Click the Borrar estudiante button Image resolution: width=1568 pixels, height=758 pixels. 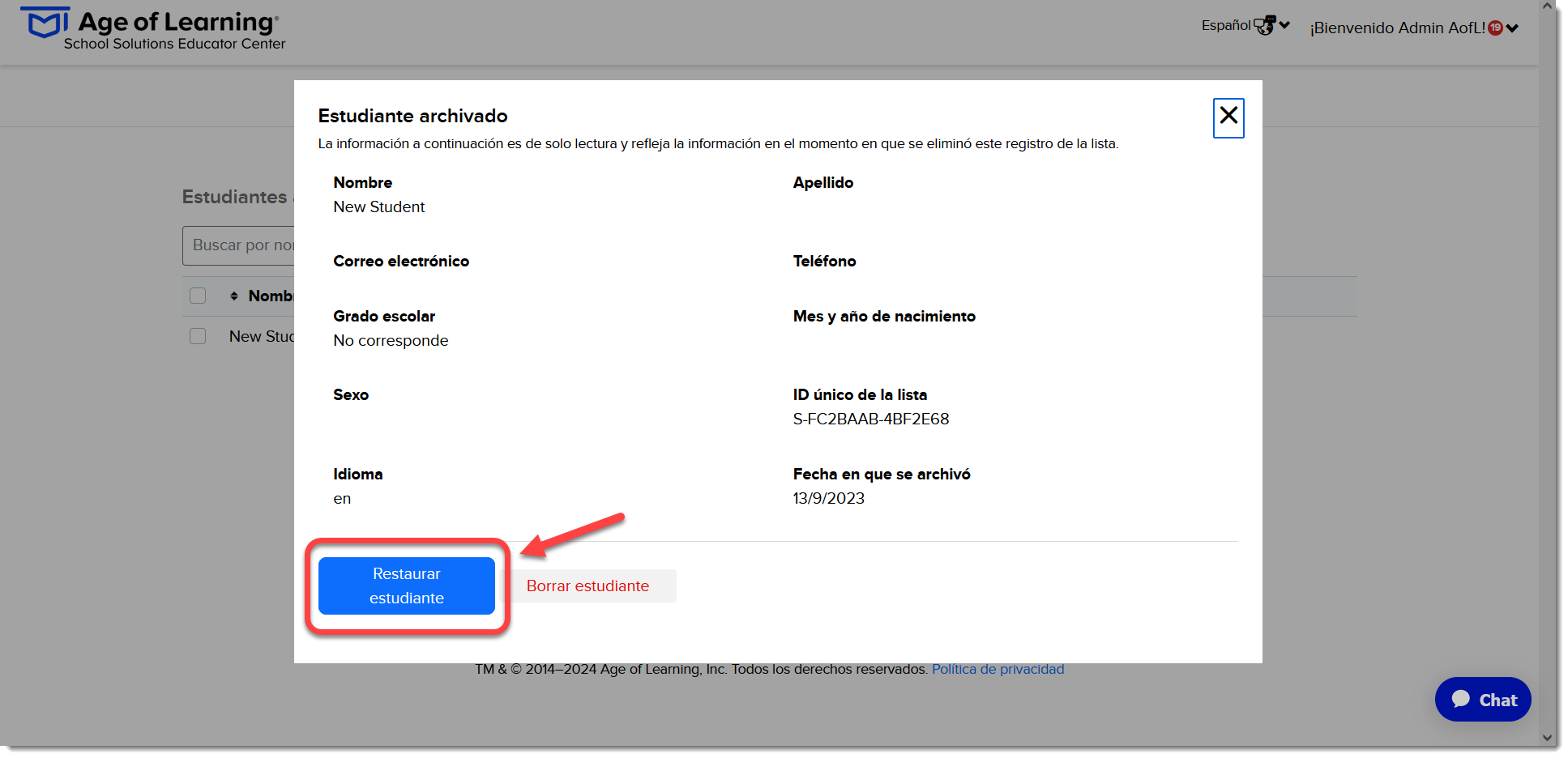pyautogui.click(x=587, y=586)
